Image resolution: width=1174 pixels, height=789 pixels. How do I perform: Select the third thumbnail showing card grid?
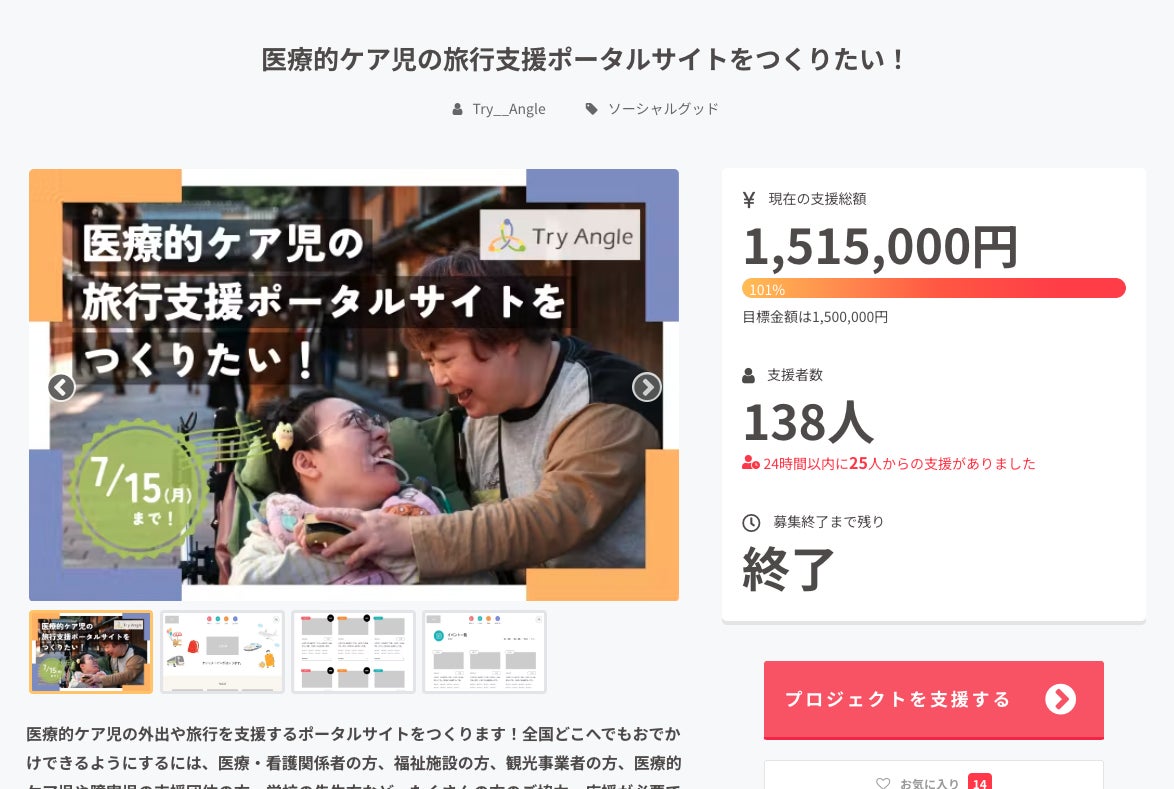point(353,652)
